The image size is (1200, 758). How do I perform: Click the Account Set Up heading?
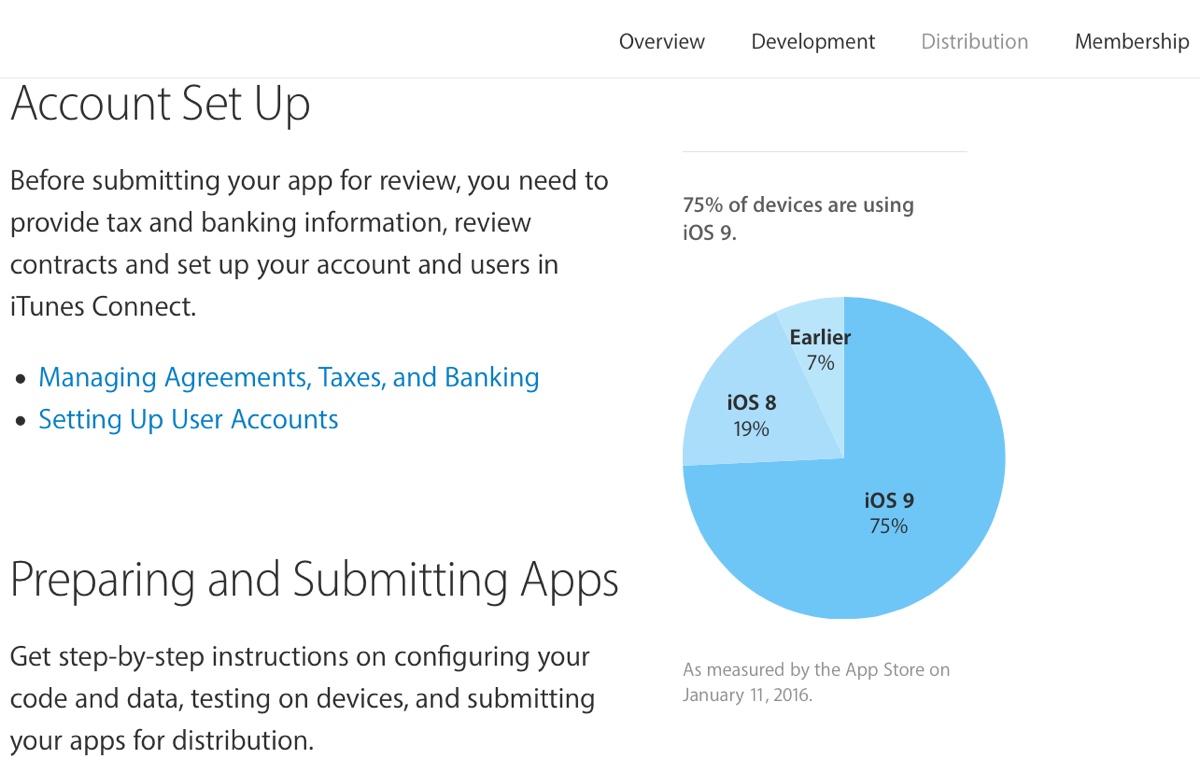click(x=160, y=105)
